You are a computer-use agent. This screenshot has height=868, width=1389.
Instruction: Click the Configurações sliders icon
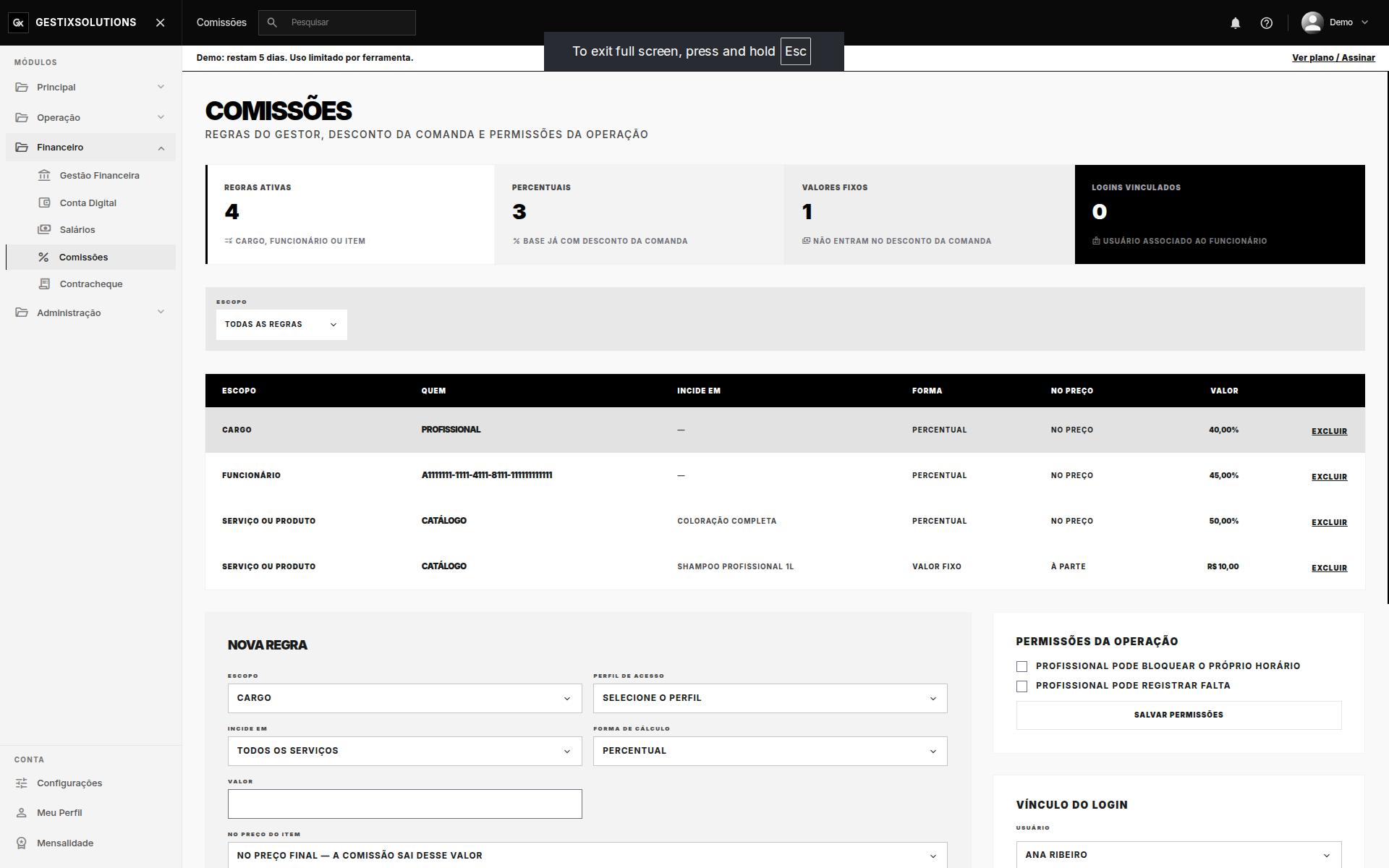click(22, 783)
